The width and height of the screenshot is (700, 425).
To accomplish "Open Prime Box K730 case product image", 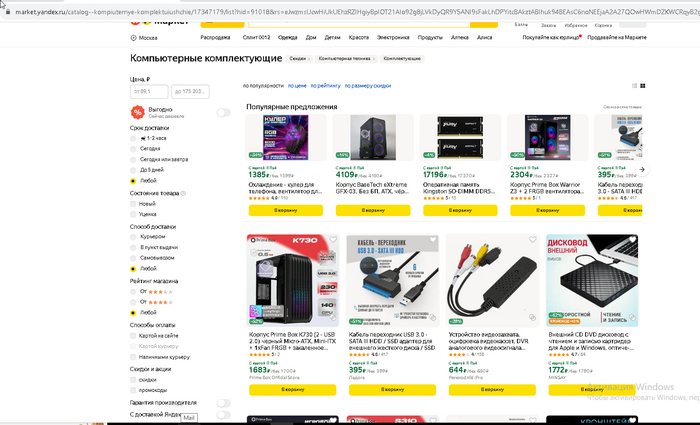I will click(x=293, y=280).
